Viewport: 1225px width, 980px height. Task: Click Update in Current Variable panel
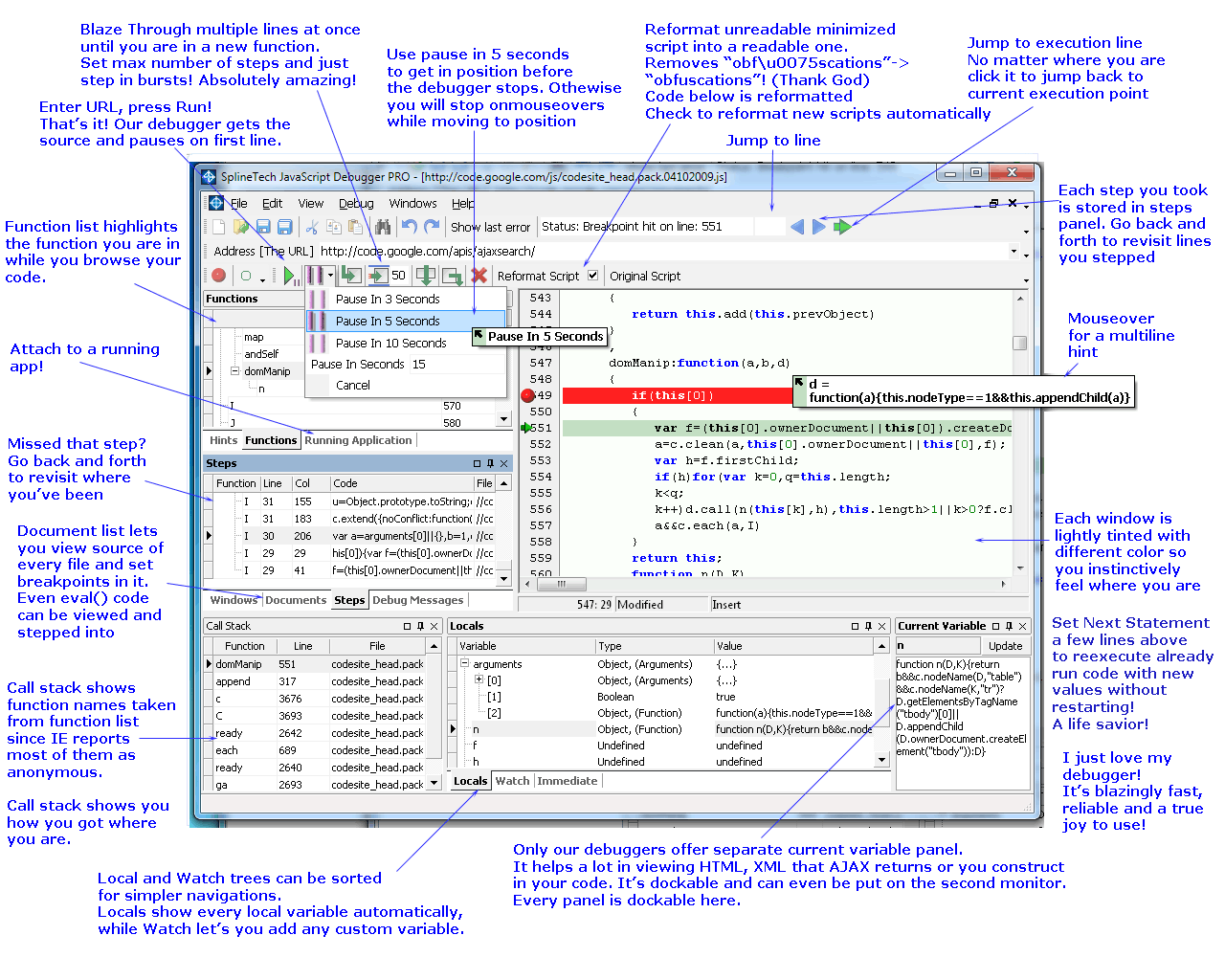click(x=1005, y=646)
